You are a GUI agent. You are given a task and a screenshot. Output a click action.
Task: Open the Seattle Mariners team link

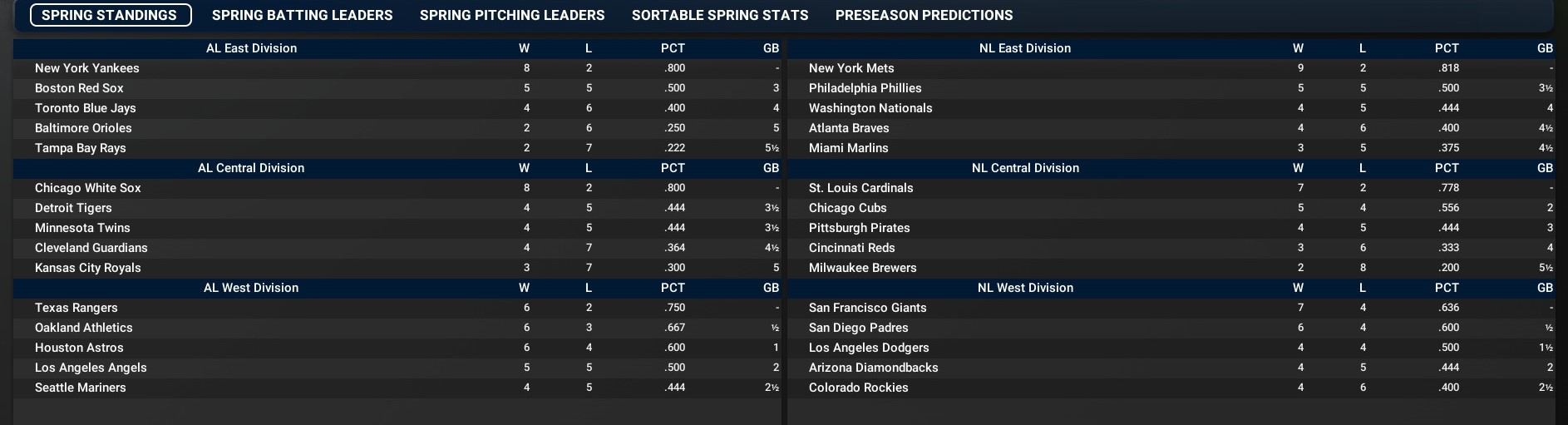81,388
